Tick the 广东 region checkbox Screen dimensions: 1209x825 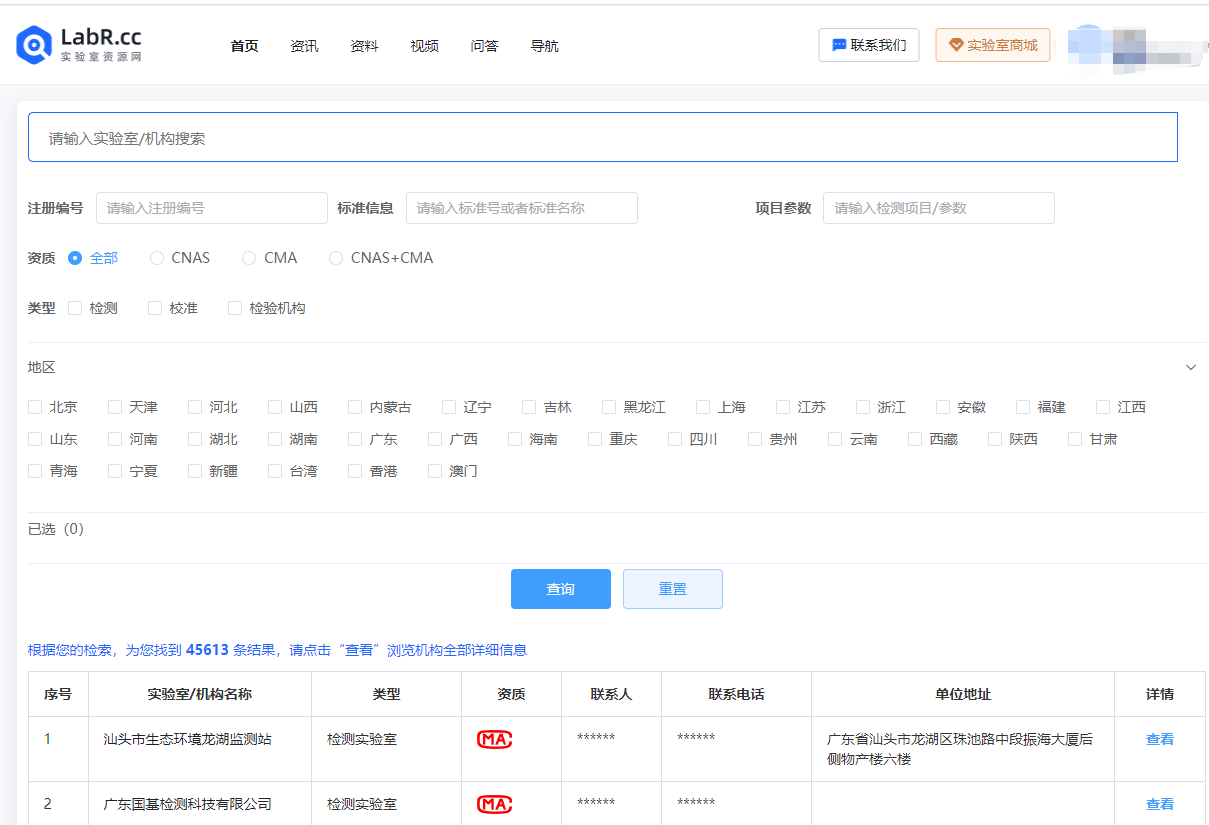[x=355, y=439]
